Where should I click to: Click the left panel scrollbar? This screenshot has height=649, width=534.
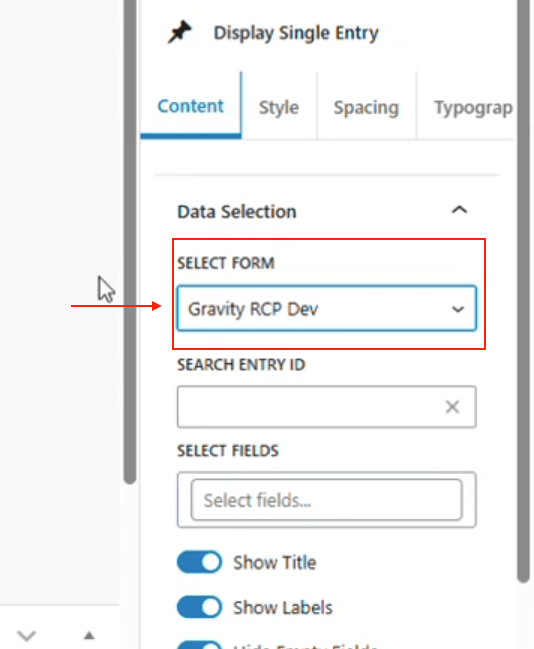(130, 240)
